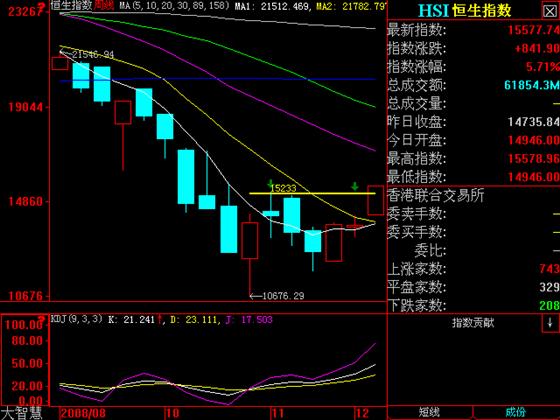Click the 21546.94 high price arrow label
Screen dimensions: 560x420
87,54
